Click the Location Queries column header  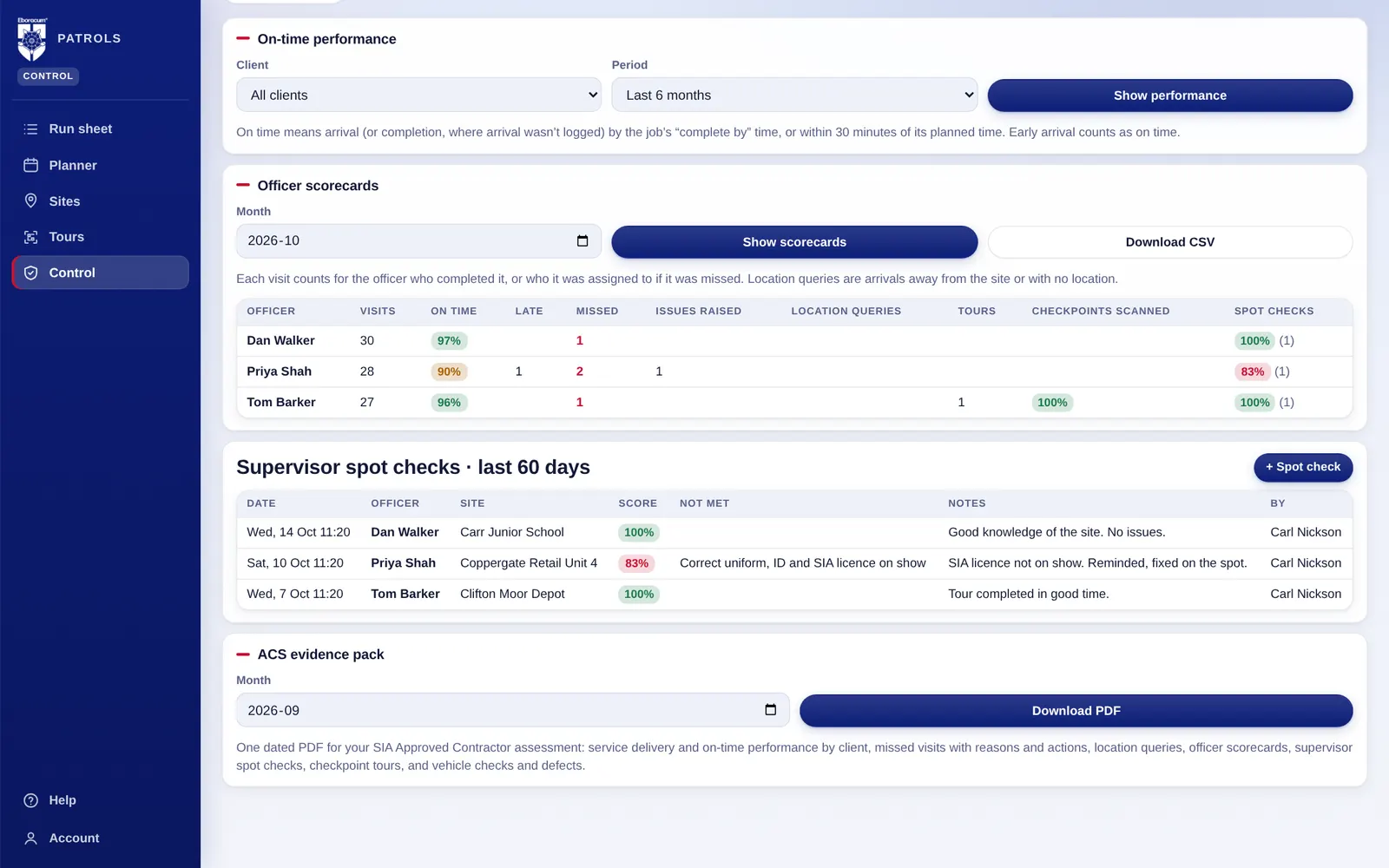click(x=846, y=311)
